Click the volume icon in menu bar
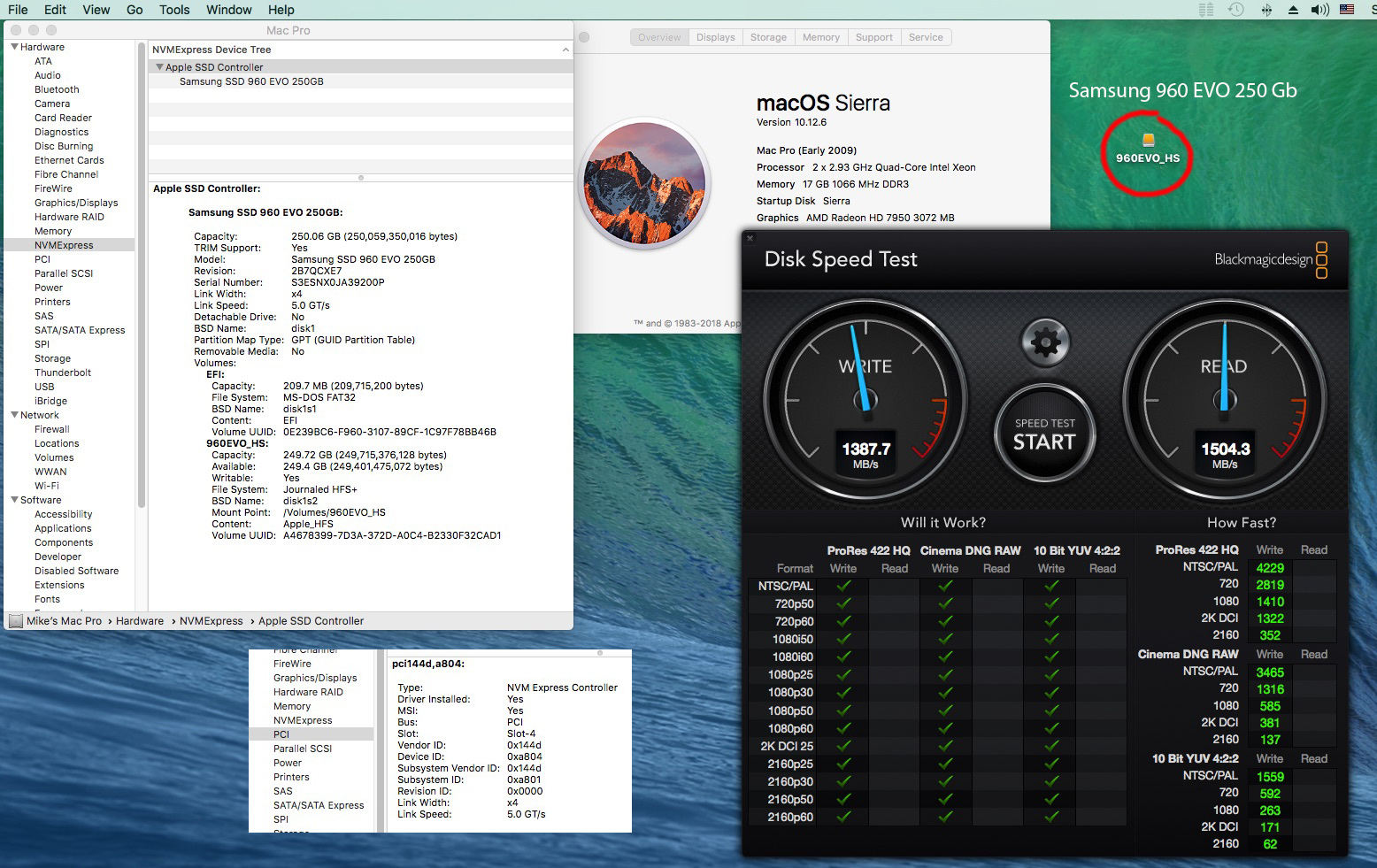This screenshot has width=1377, height=868. click(x=1320, y=10)
